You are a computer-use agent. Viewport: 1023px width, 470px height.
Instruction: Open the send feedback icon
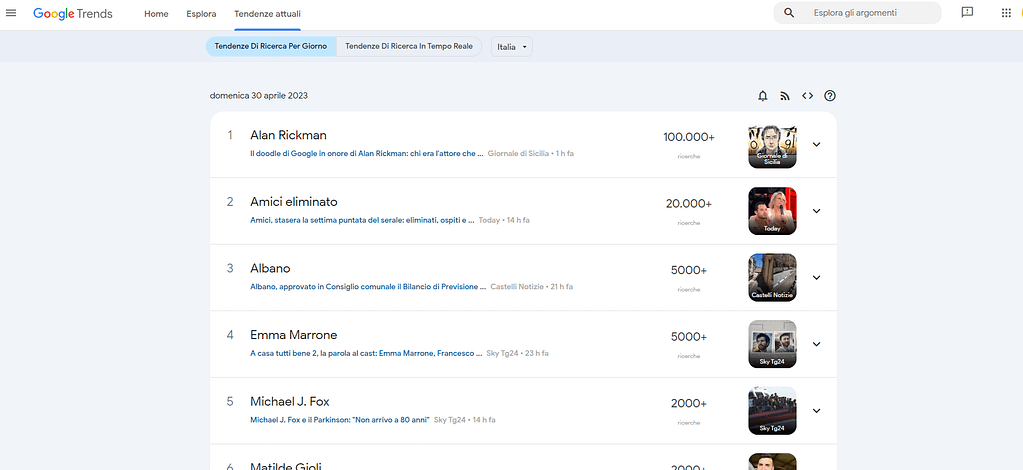[967, 13]
